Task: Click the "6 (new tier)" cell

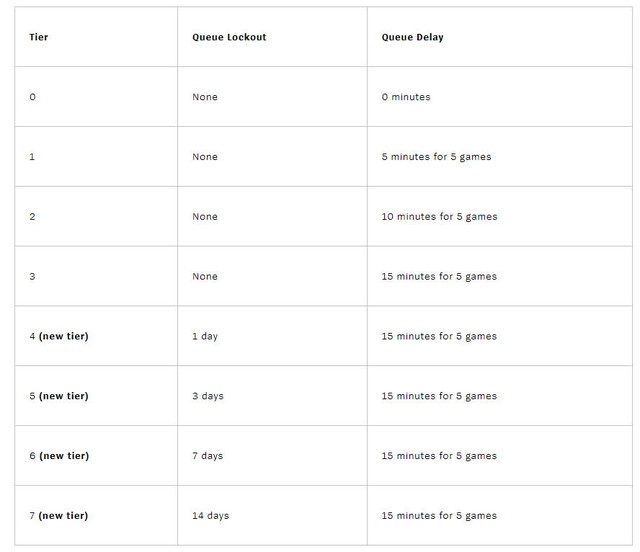Action: coord(59,456)
